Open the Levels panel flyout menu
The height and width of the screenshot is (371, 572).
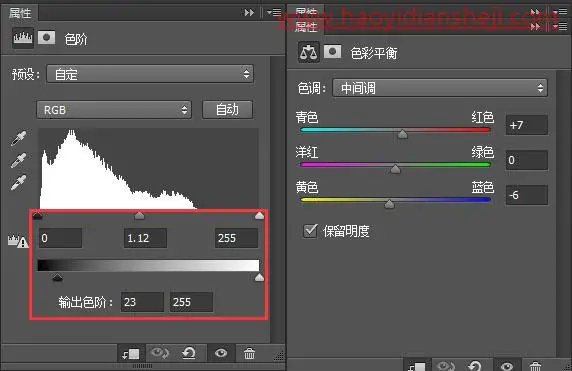coord(274,12)
